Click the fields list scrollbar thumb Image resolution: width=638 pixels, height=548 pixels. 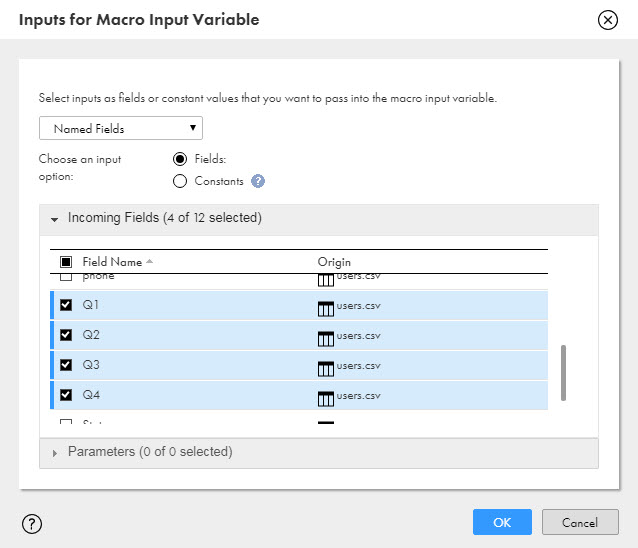(563, 373)
